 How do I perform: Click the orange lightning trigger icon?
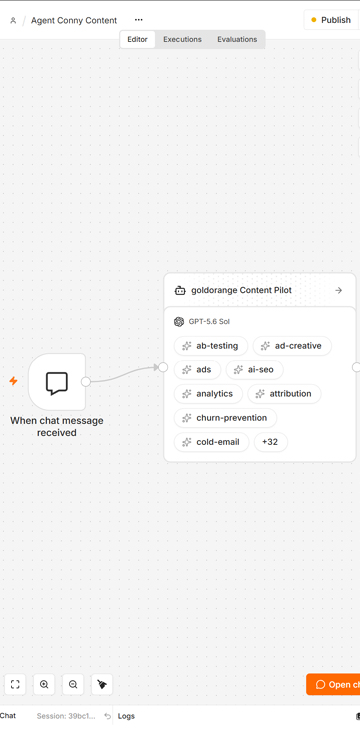pyautogui.click(x=13, y=381)
